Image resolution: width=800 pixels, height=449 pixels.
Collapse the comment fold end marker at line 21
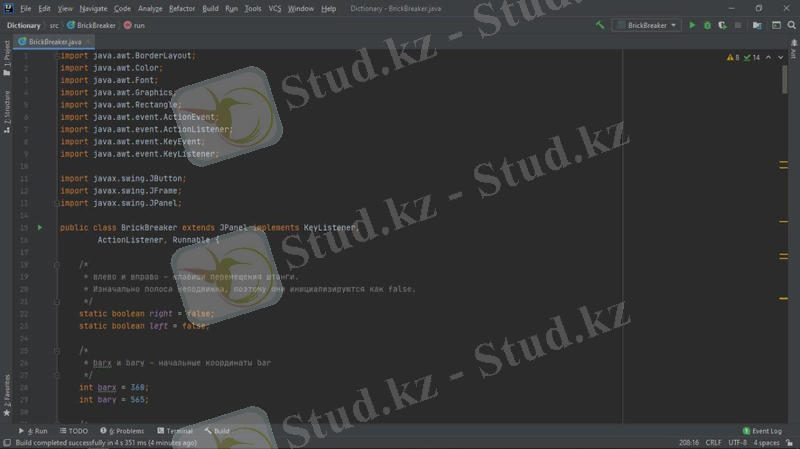tap(57, 302)
